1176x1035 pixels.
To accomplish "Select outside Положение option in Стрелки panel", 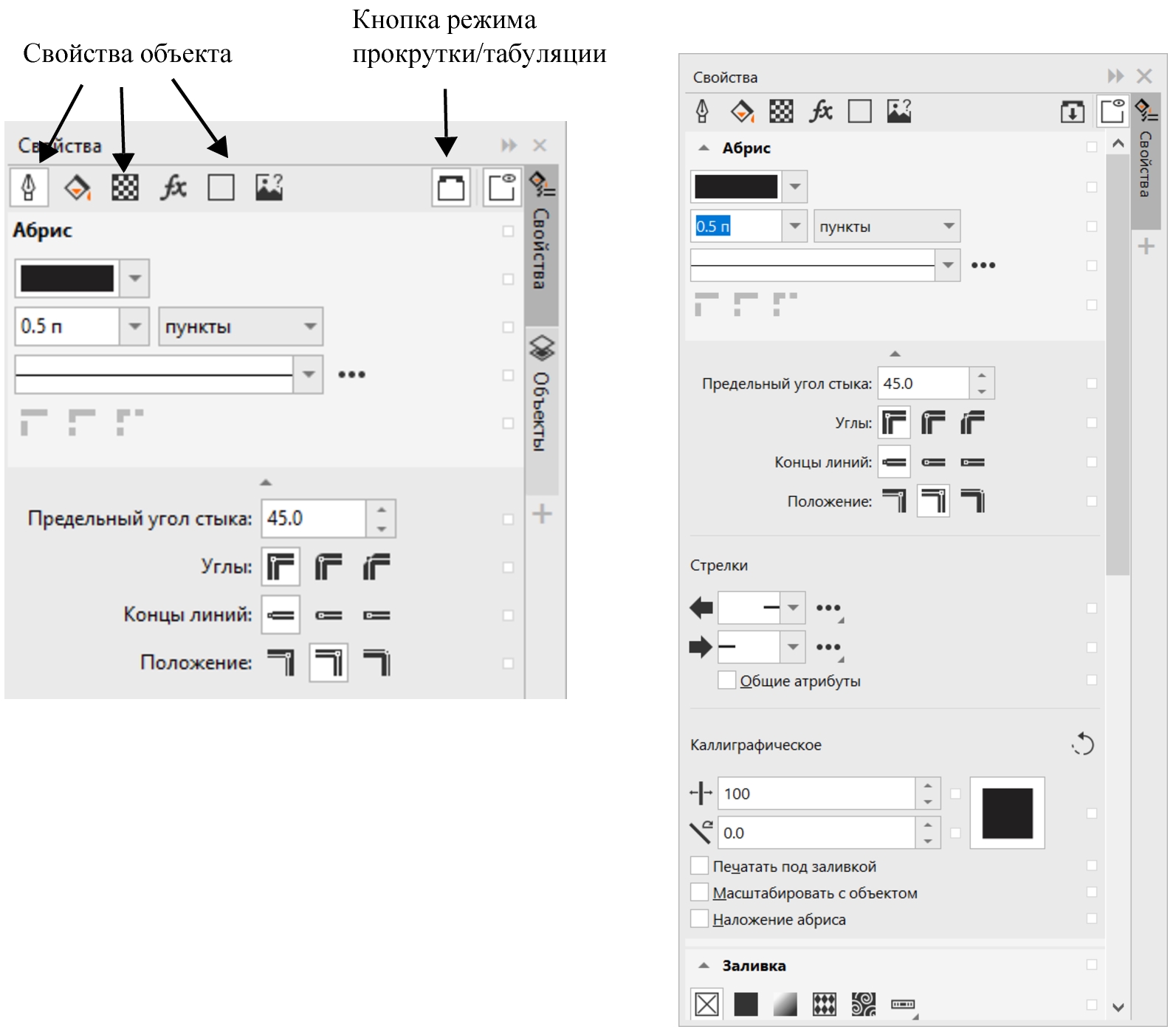I will pos(894,501).
